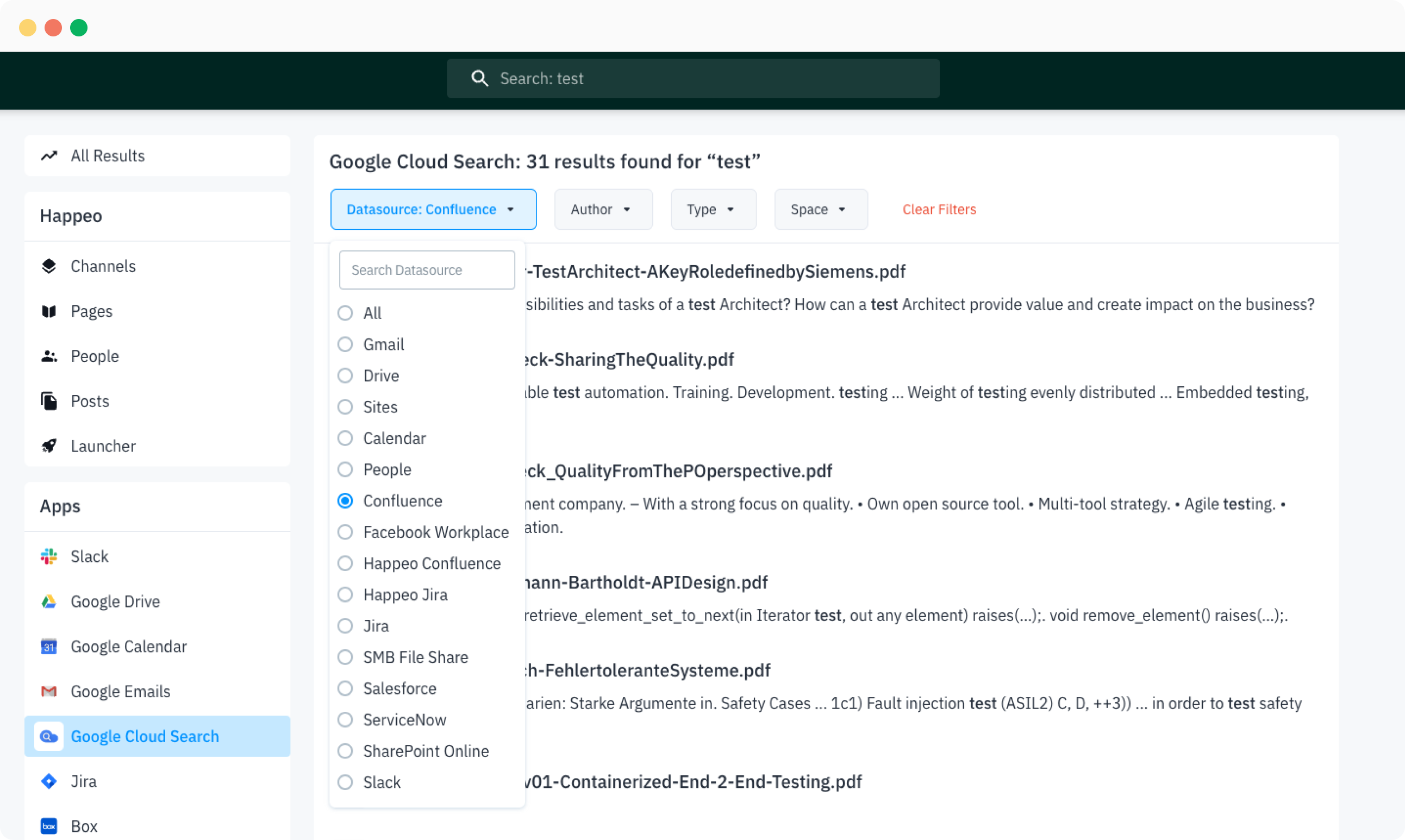The height and width of the screenshot is (840, 1405).
Task: Click Clear Filters link
Action: [939, 209]
